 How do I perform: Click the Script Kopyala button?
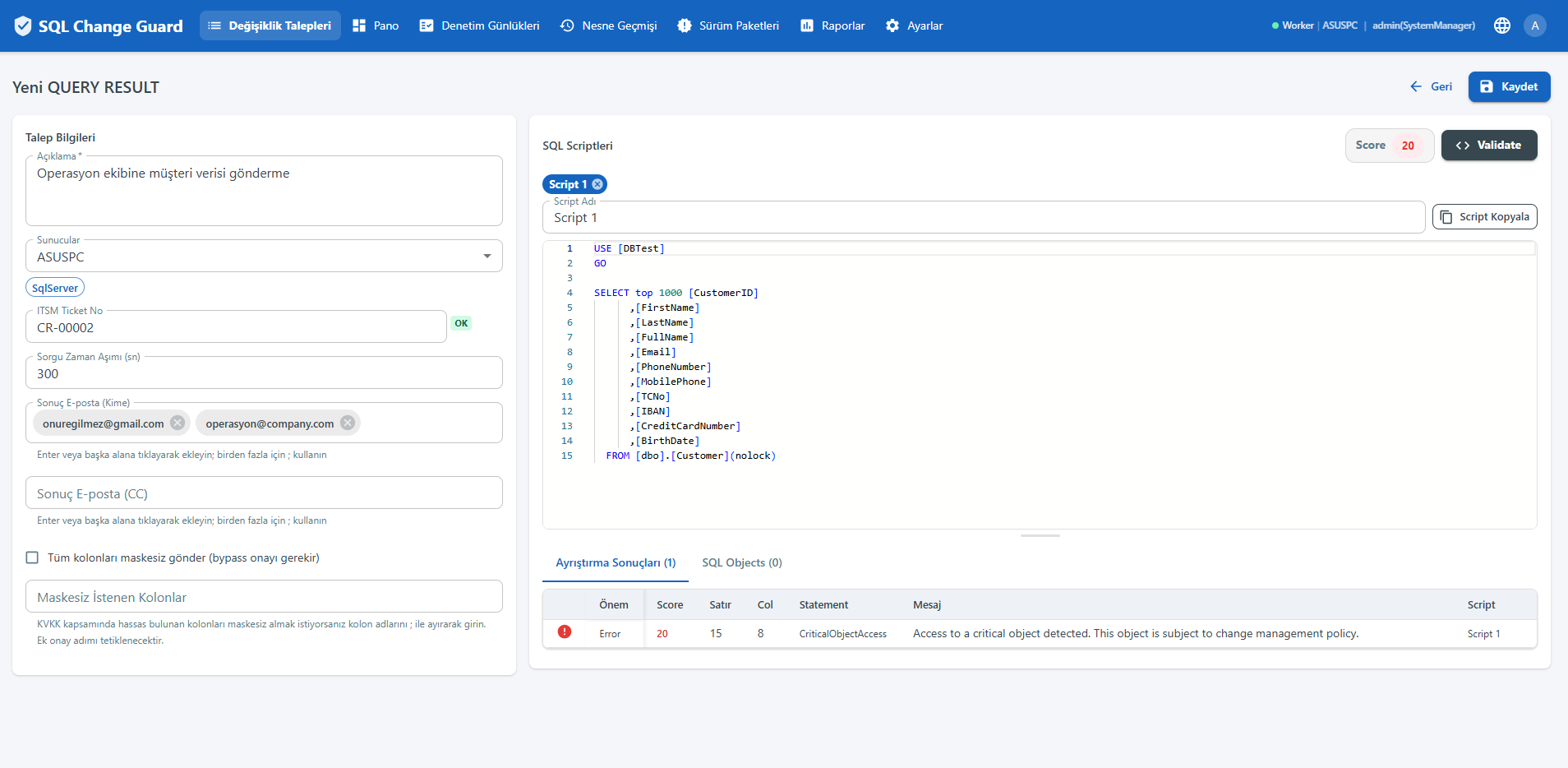(1484, 217)
